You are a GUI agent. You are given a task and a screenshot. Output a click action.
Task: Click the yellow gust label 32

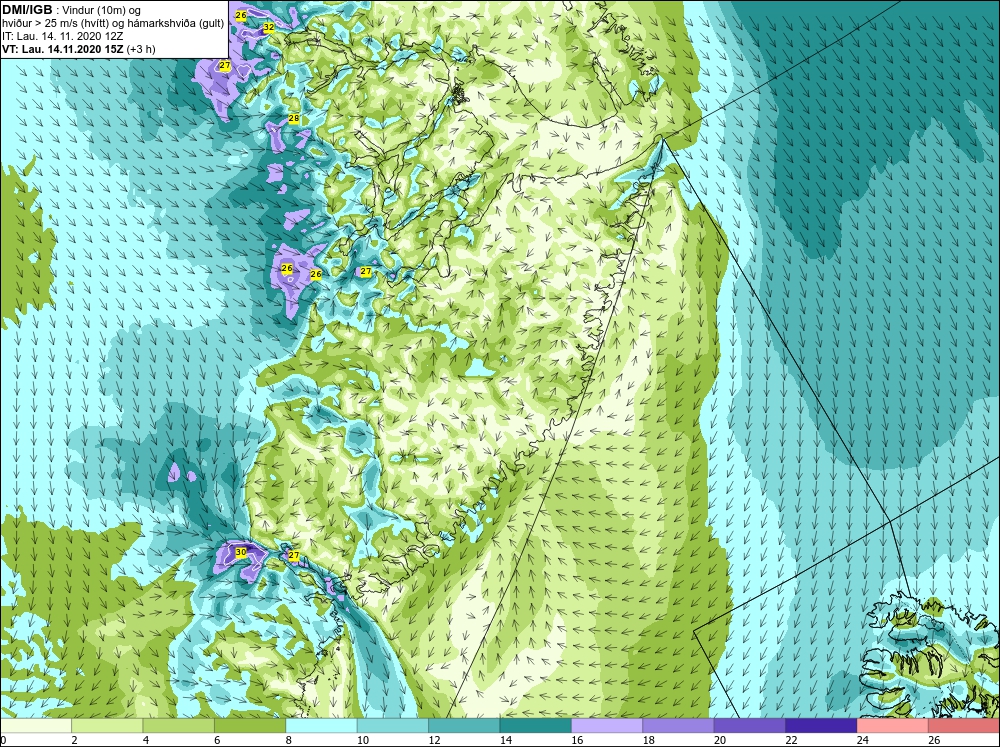[268, 27]
